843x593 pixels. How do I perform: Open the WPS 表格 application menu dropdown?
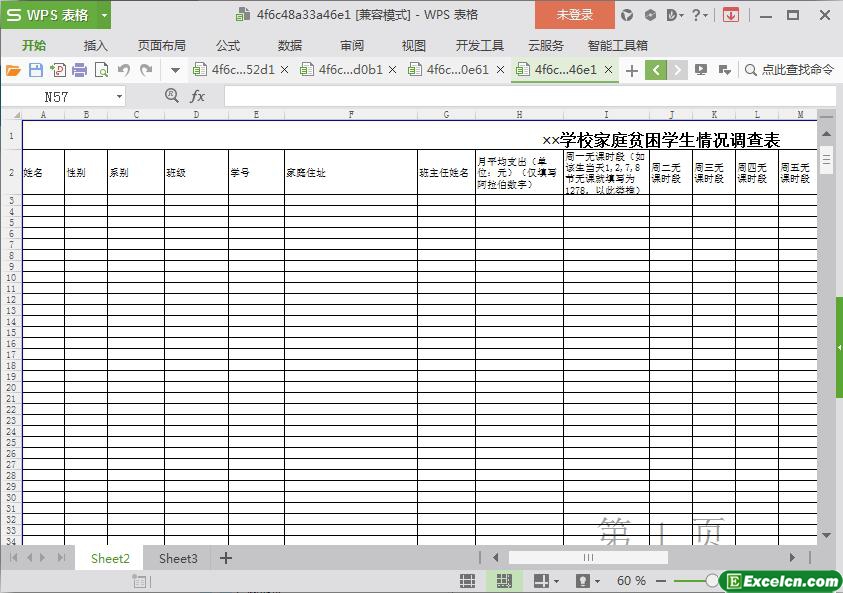[x=104, y=15]
